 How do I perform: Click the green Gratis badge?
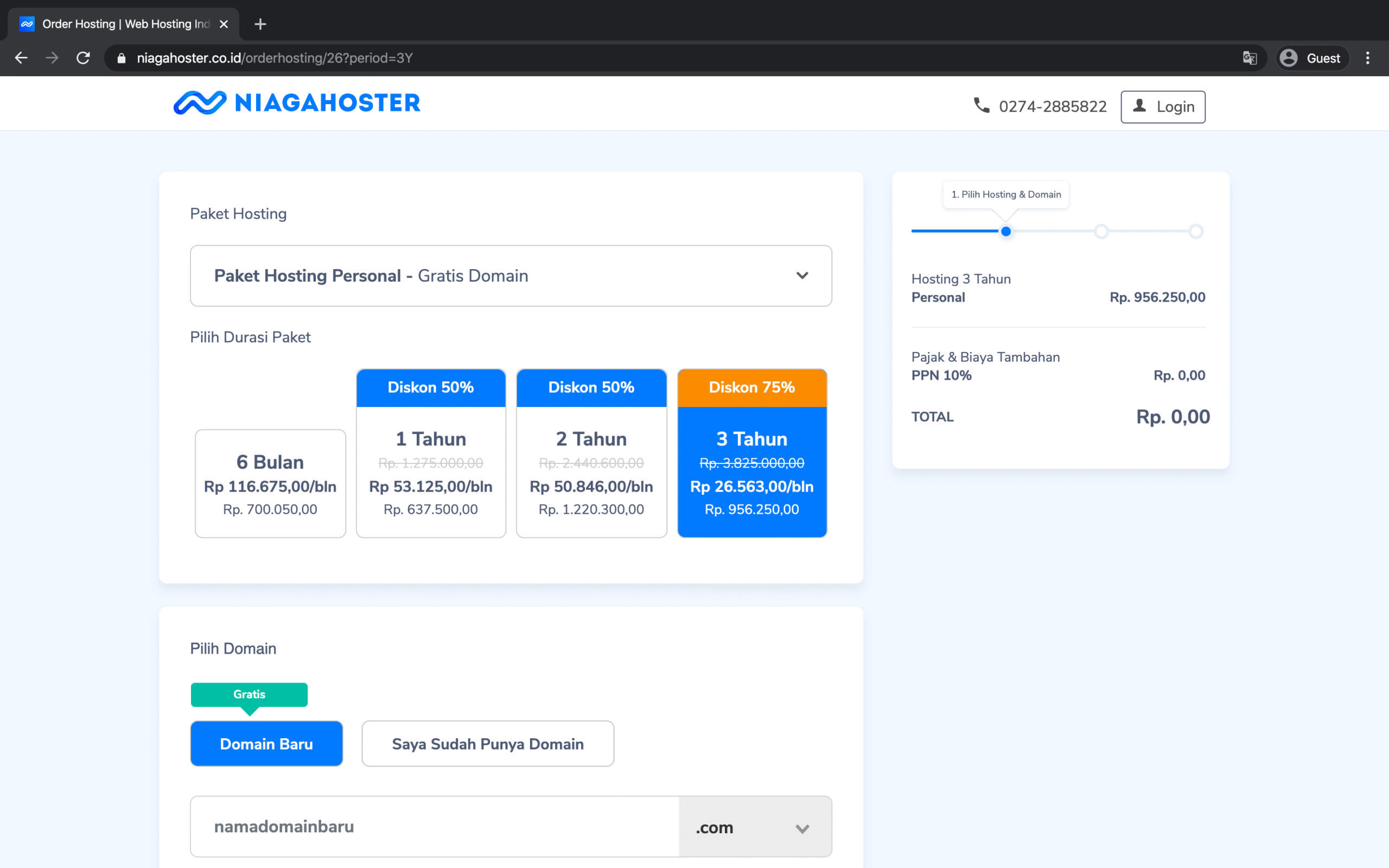pyautogui.click(x=249, y=694)
